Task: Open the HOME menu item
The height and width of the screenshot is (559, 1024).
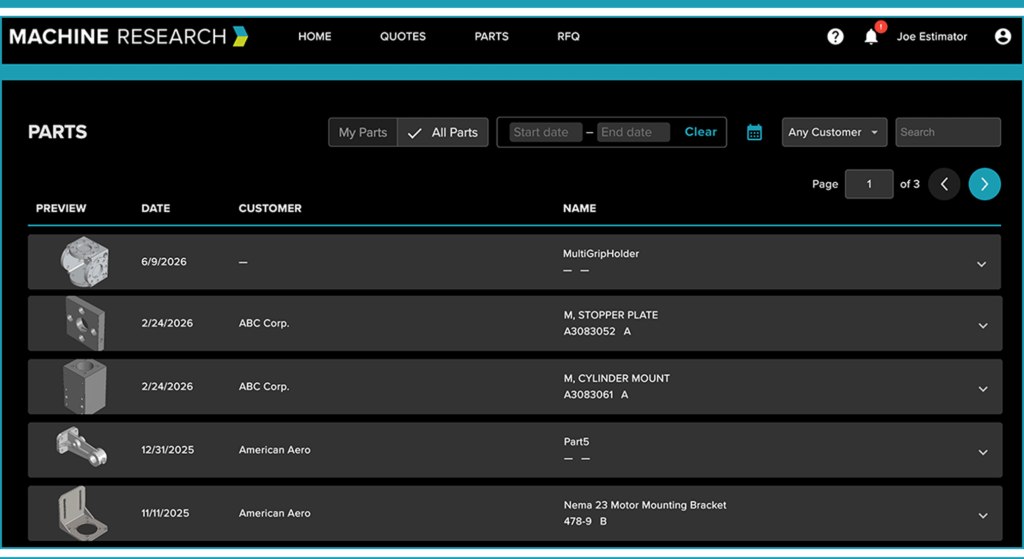Action: point(315,37)
